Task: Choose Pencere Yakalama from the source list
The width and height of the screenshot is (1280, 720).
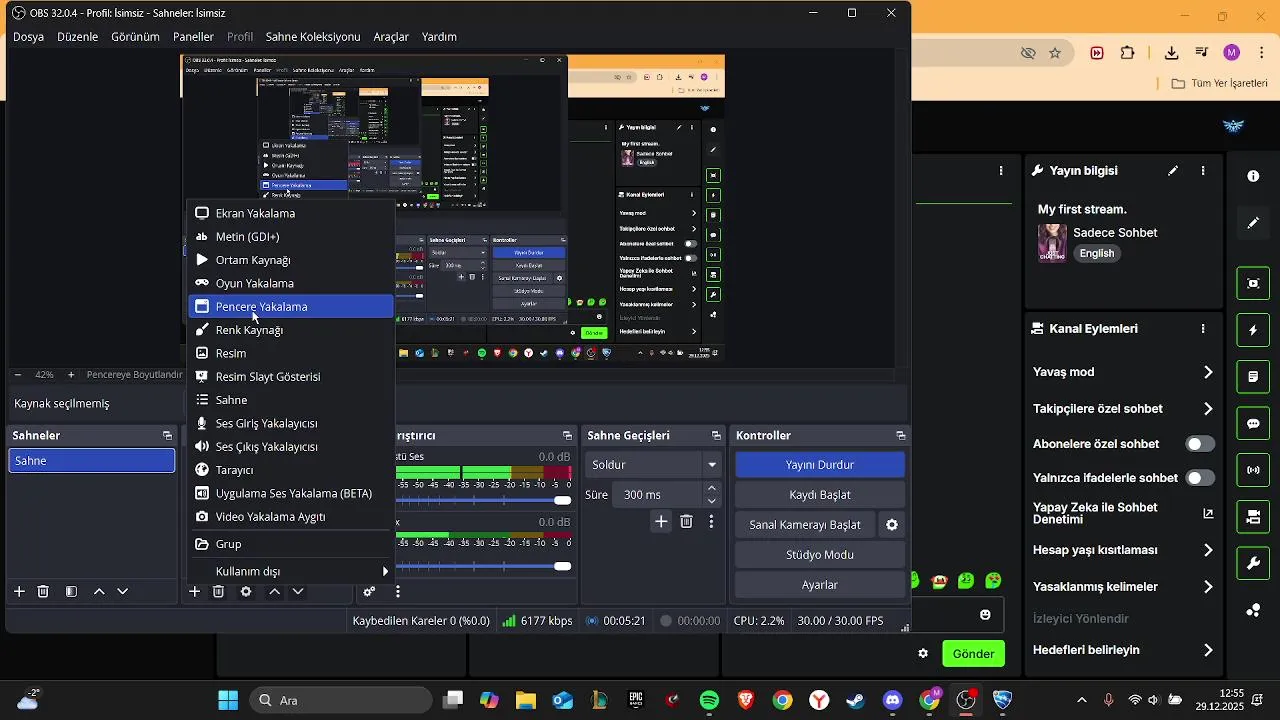Action: tap(291, 307)
